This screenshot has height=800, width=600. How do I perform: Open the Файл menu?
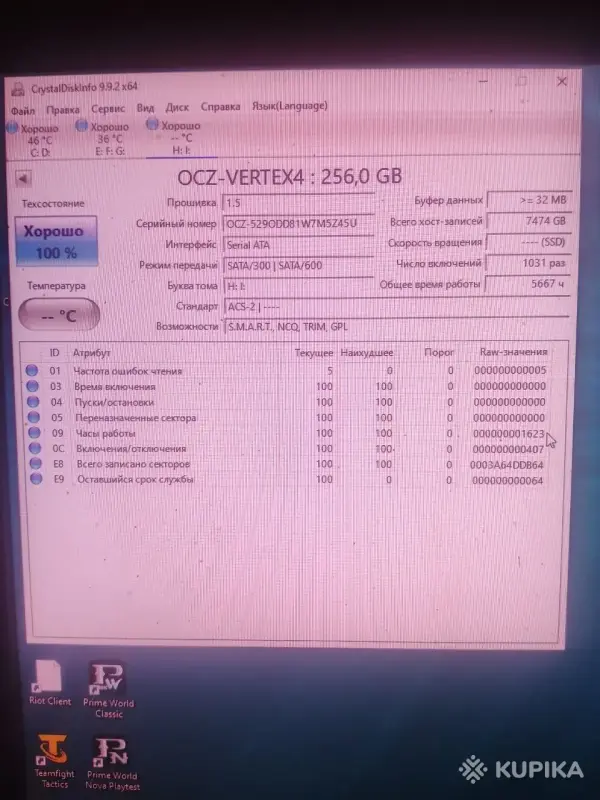(23, 110)
